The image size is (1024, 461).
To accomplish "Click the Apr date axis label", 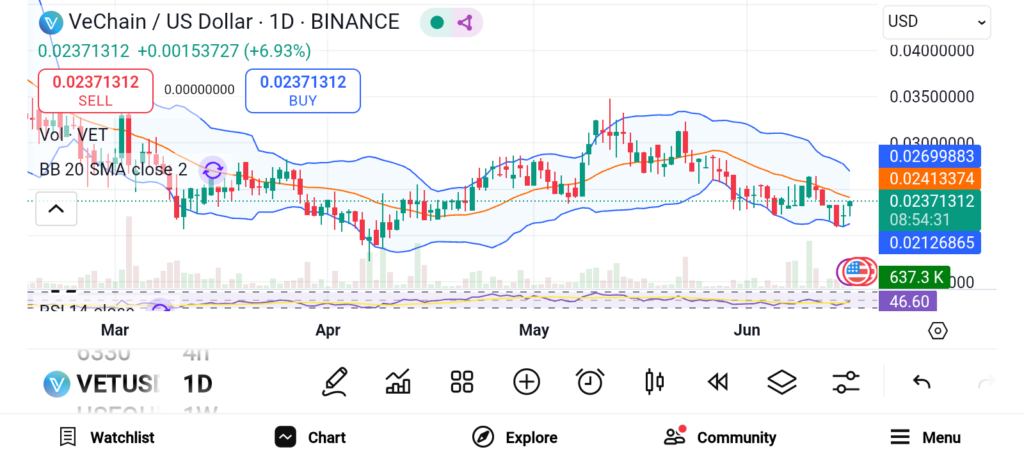I will (x=328, y=330).
